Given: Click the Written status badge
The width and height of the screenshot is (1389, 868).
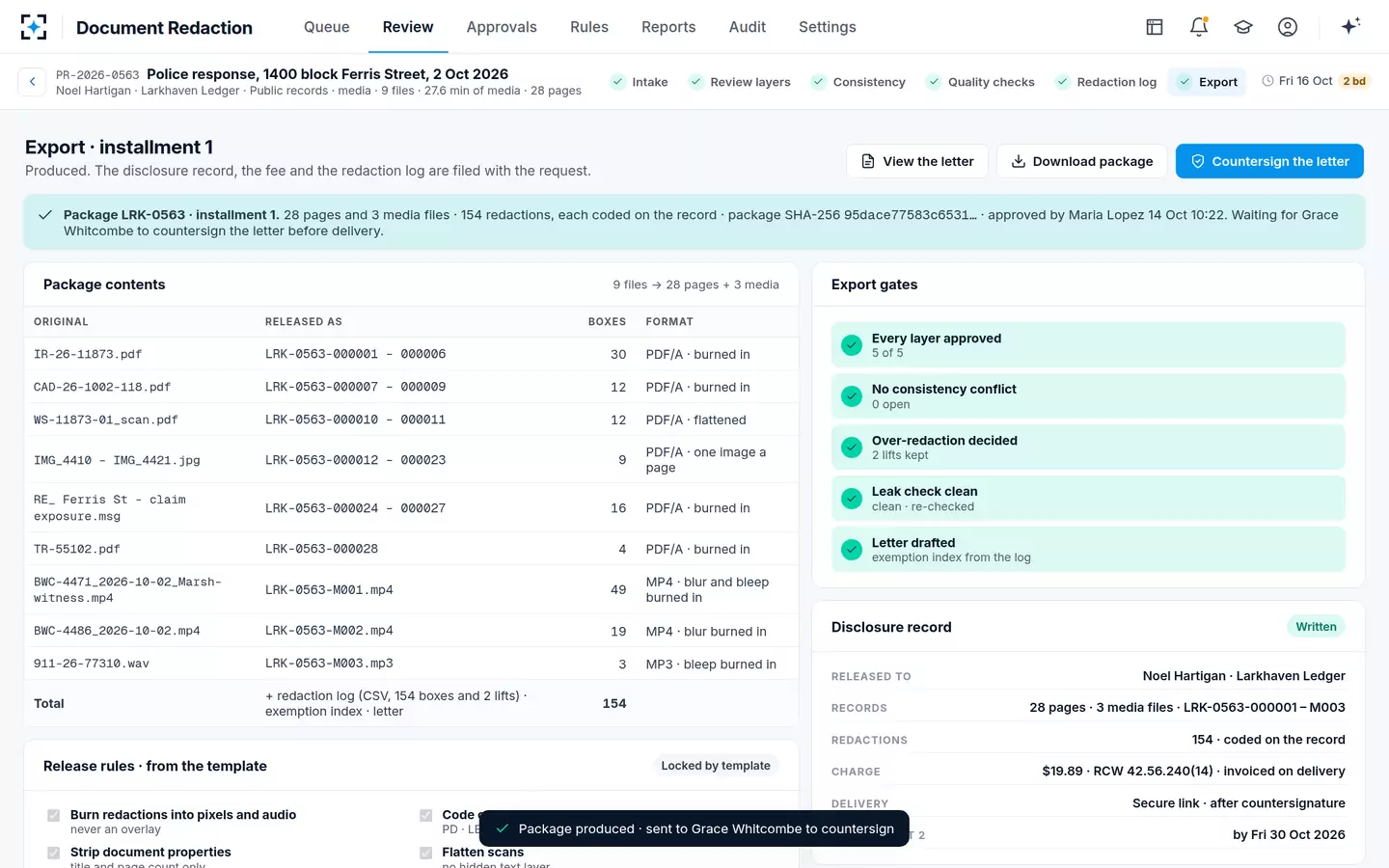Looking at the screenshot, I should pos(1316,627).
